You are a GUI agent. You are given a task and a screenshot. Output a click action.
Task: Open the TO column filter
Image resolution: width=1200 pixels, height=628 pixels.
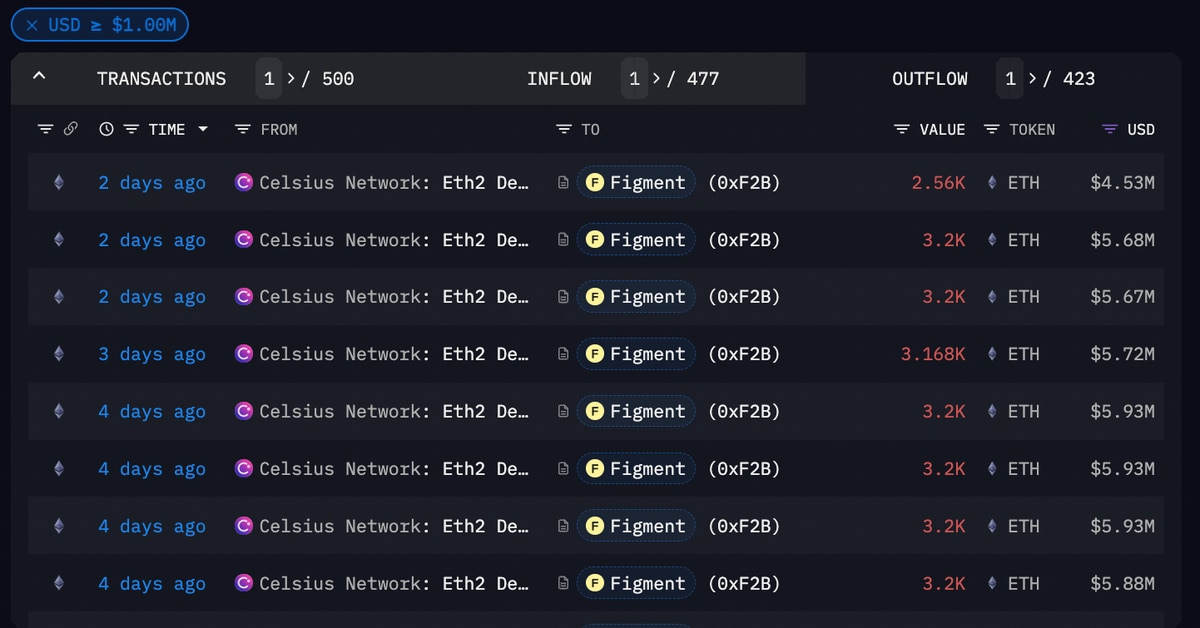coord(564,129)
